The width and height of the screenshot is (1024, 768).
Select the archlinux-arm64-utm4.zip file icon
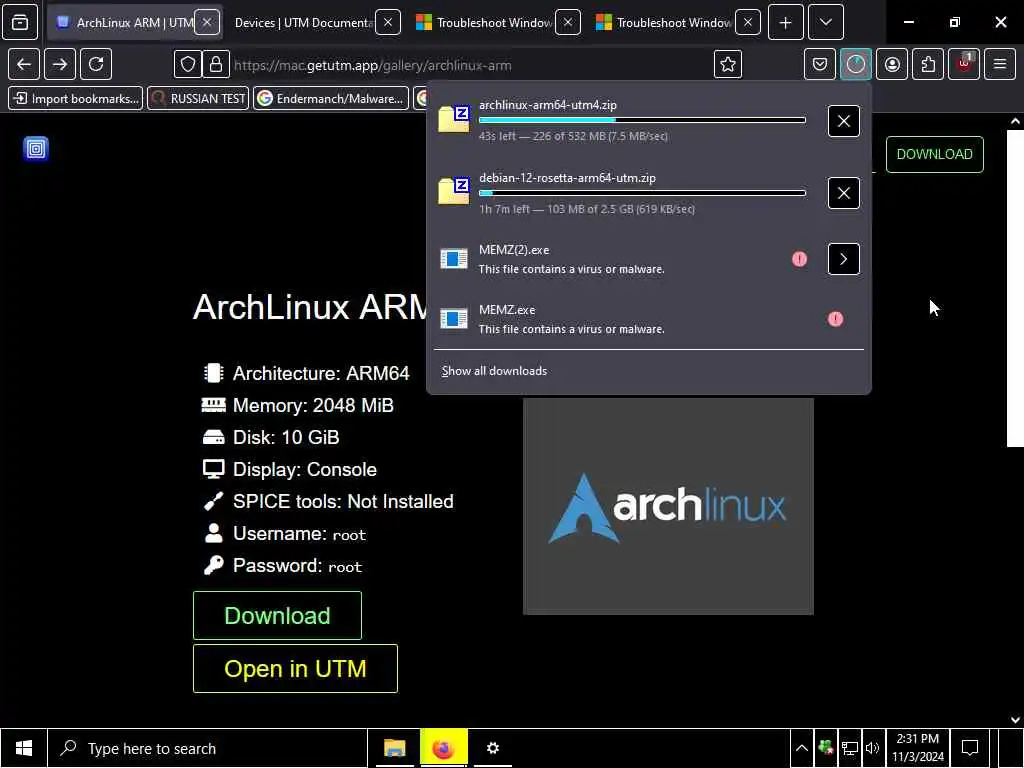coord(454,119)
